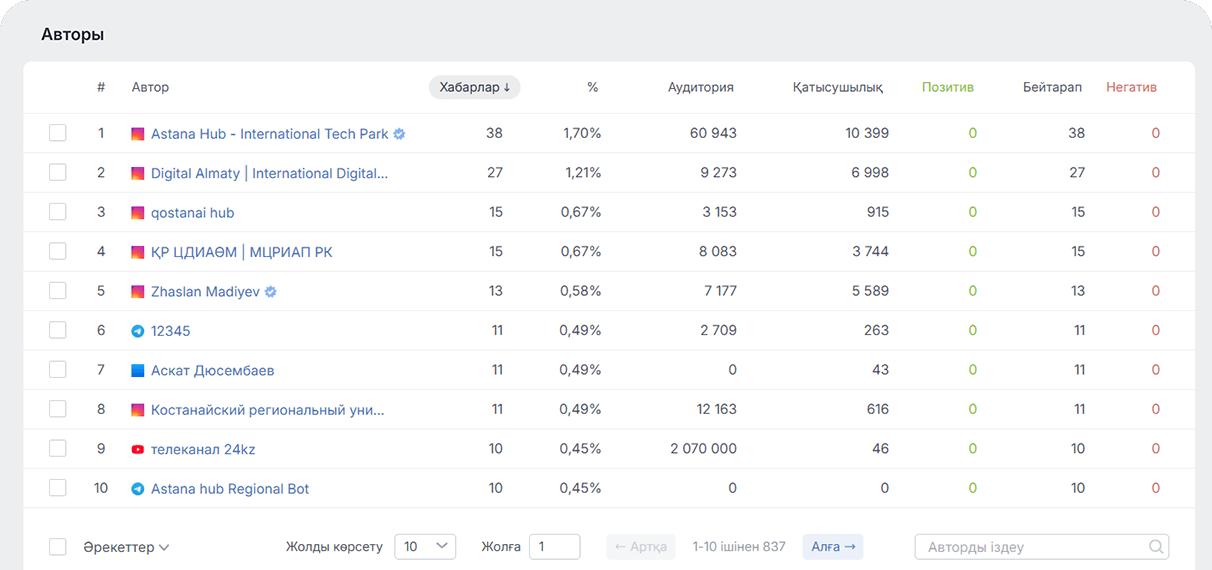
Task: Click percentage value 1,70%
Action: (x=582, y=133)
